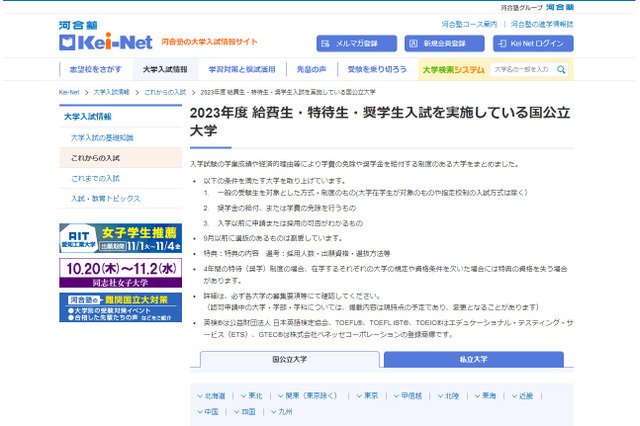Jump to the 四国 region section
The height and width of the screenshot is (426, 640).
click(x=245, y=412)
